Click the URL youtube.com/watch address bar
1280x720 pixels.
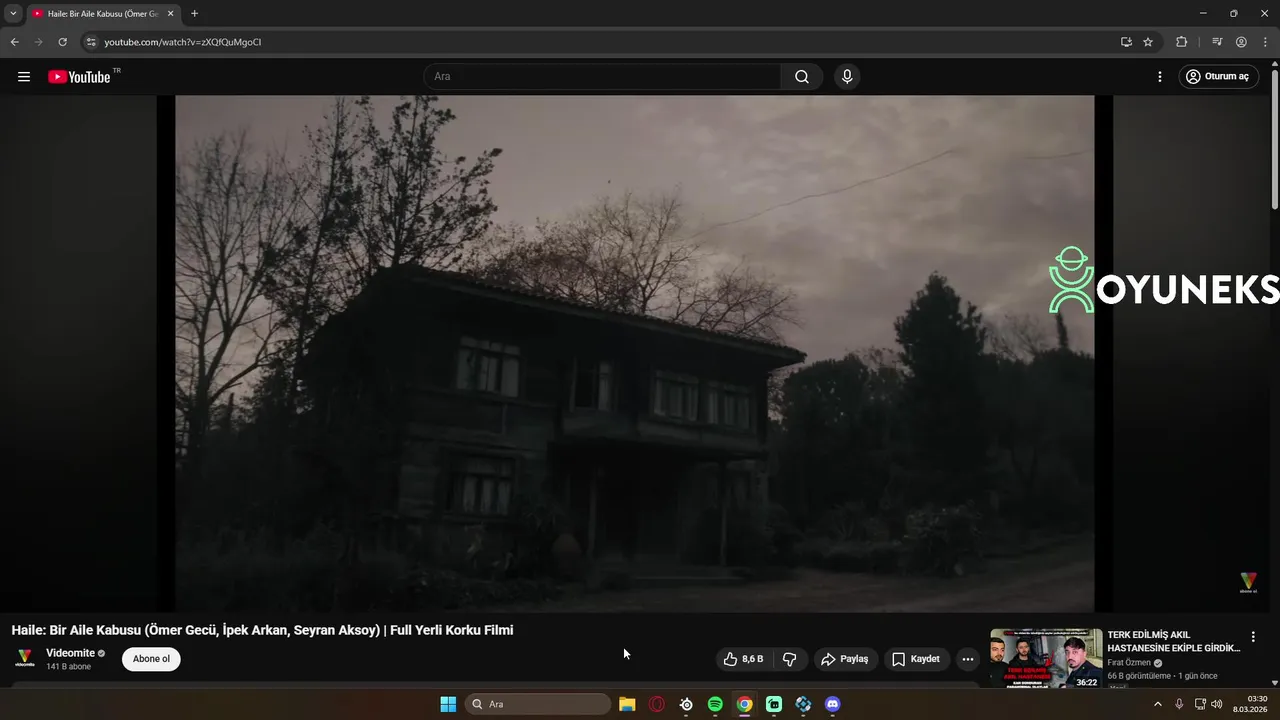[182, 42]
